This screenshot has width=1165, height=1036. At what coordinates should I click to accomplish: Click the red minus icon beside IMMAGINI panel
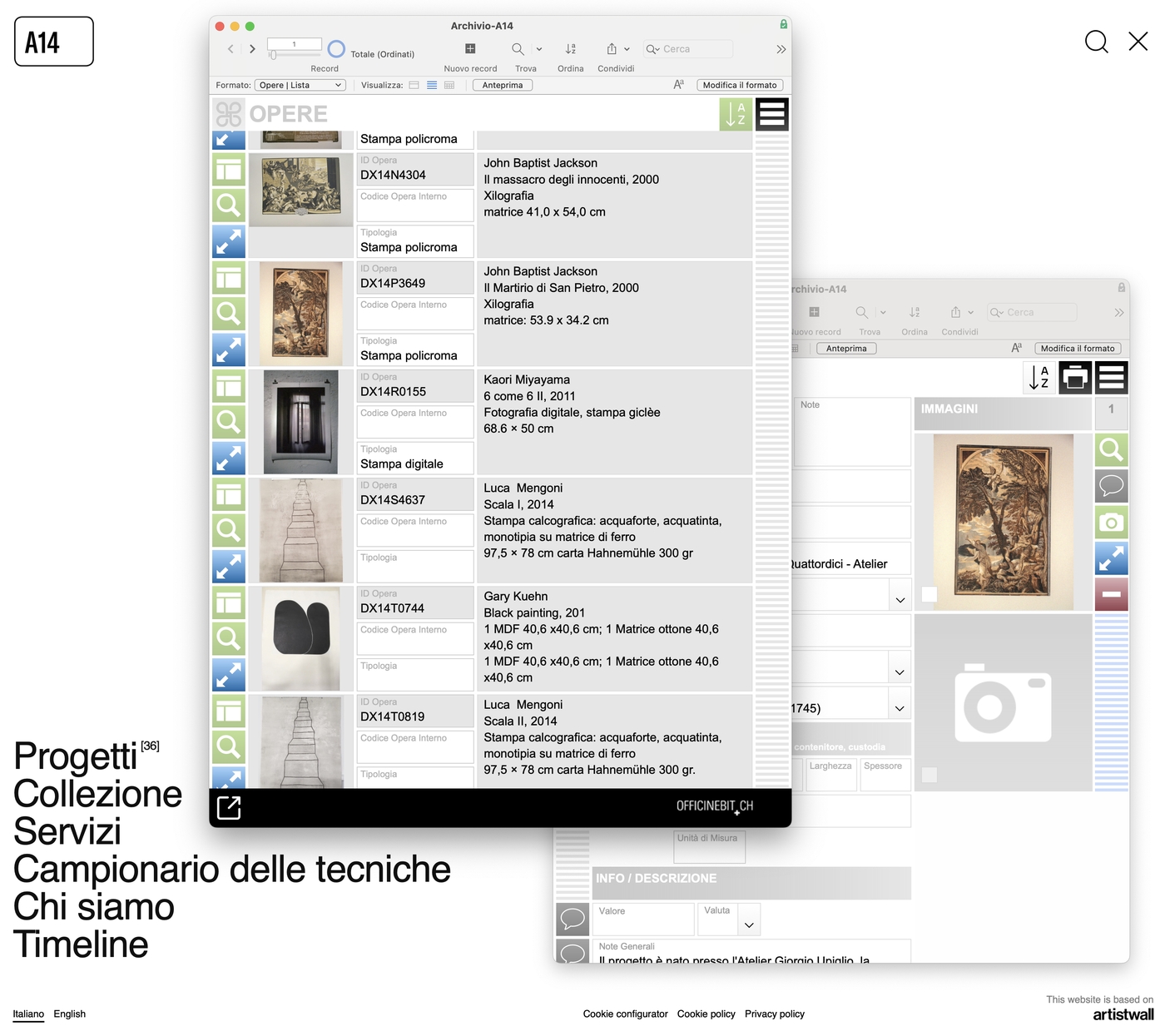tap(1112, 594)
